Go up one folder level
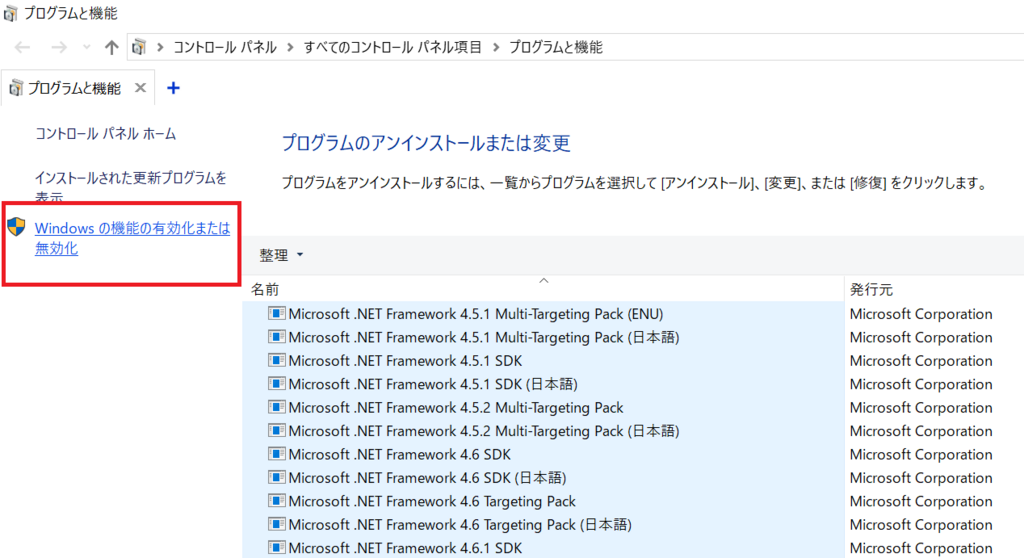 [x=112, y=47]
